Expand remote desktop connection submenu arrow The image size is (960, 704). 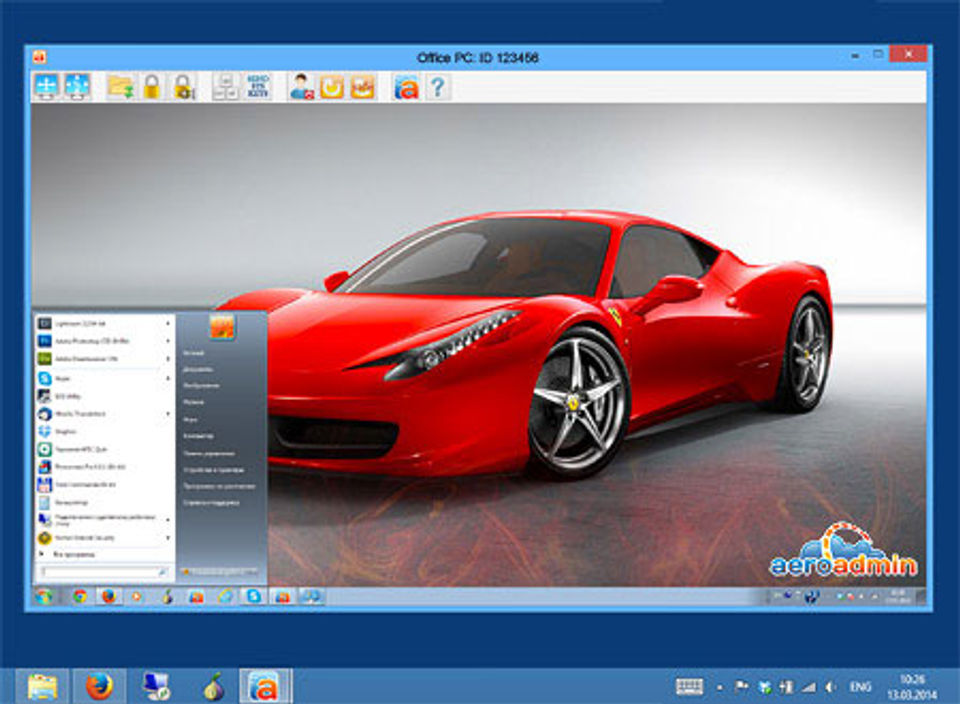click(x=168, y=520)
